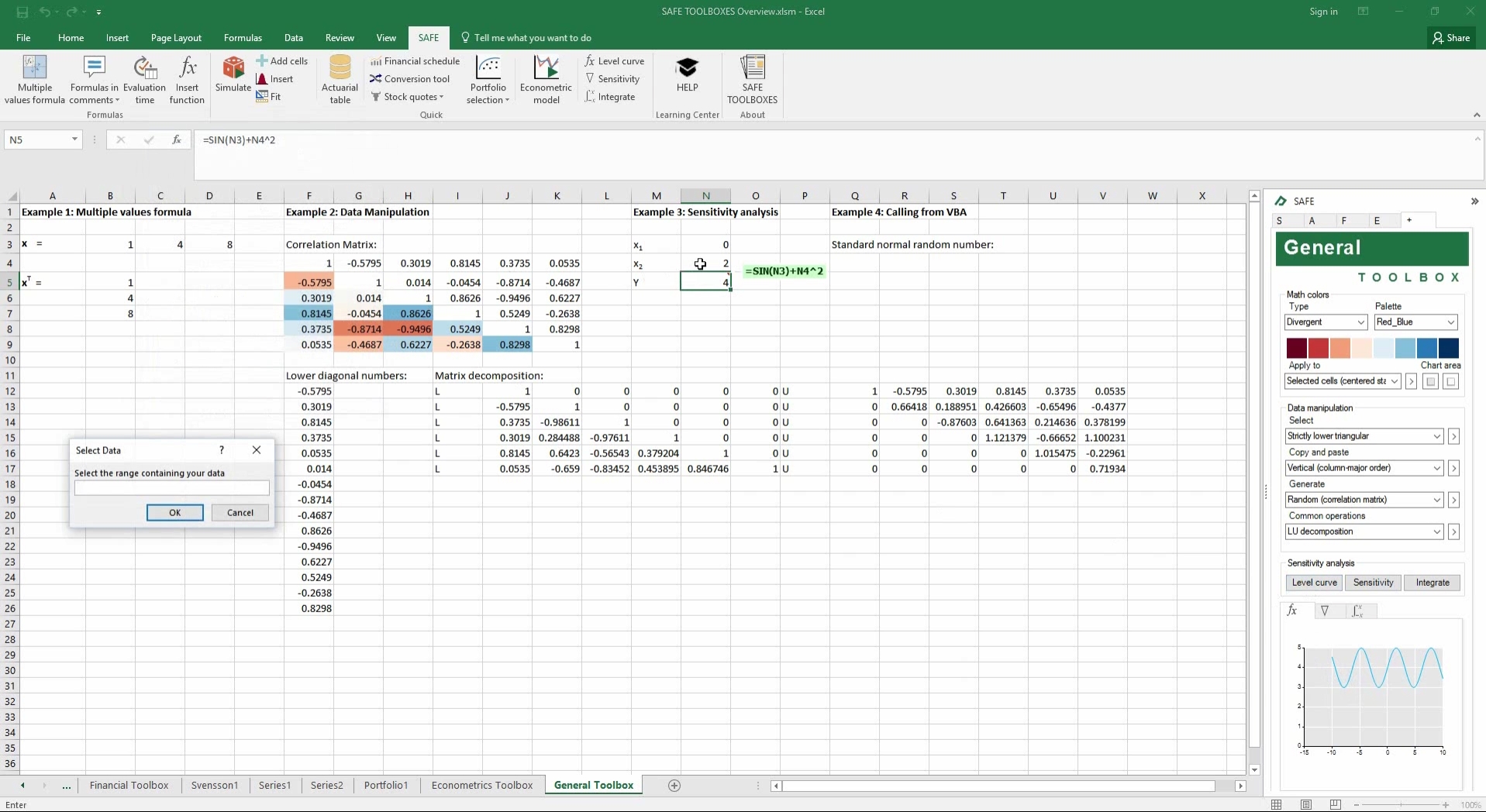
Task: Open the Name Box dropdown arrow
Action: (74, 140)
